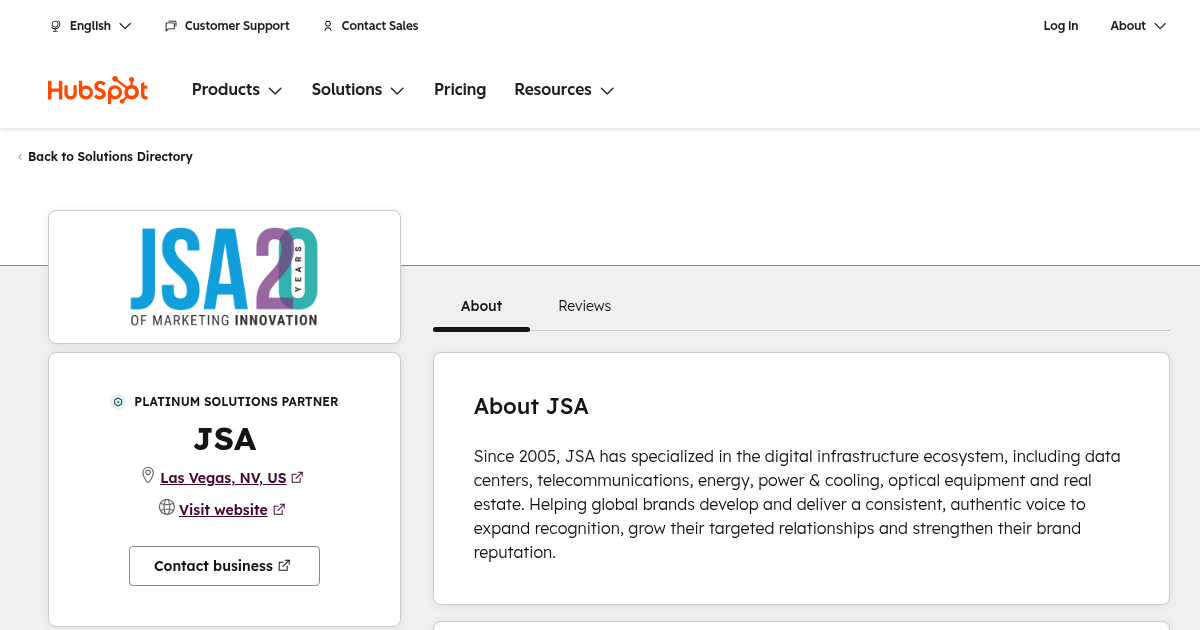Click the About JSA heading

tap(531, 407)
